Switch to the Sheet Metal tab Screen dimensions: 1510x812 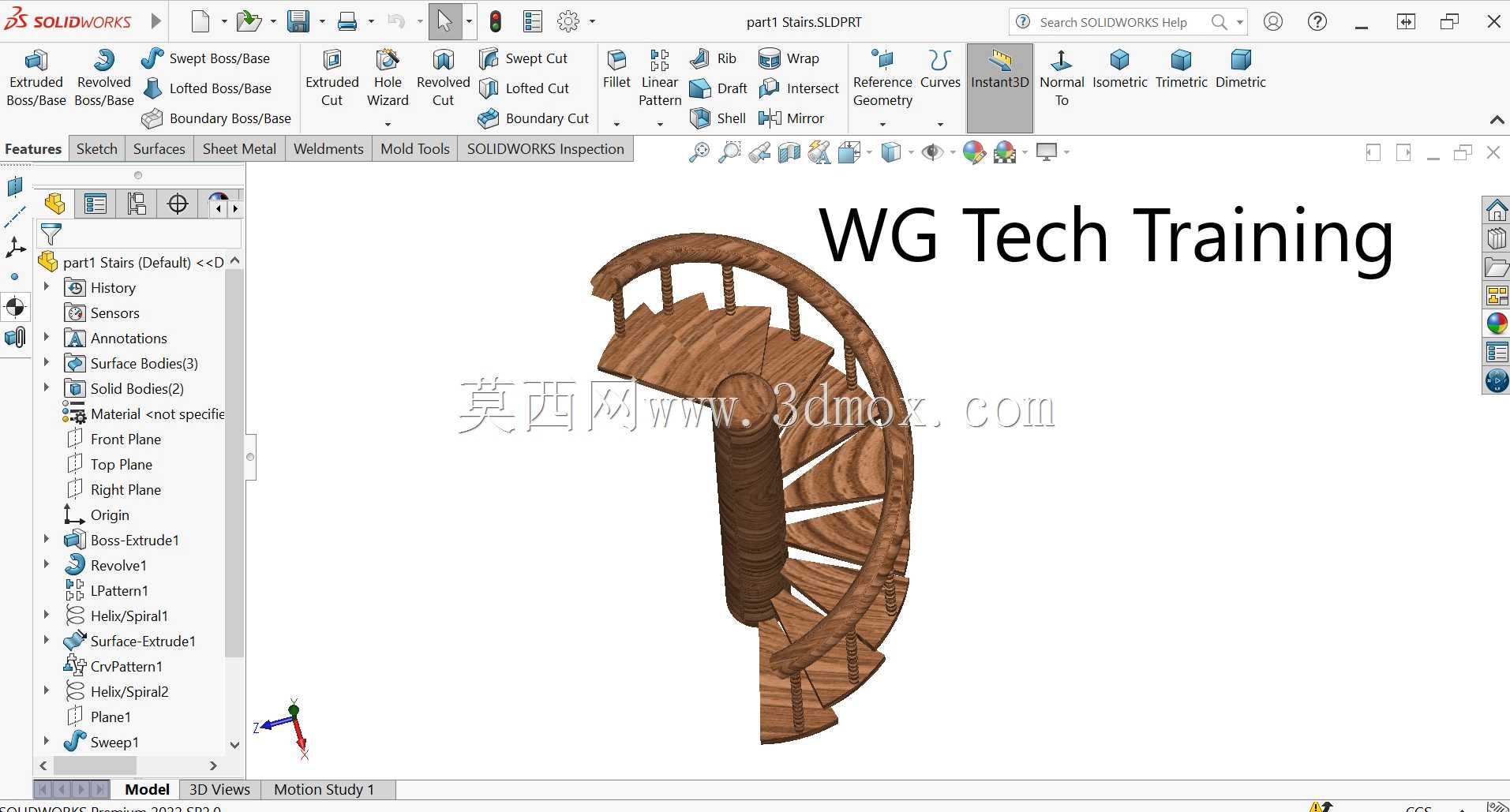pos(240,149)
